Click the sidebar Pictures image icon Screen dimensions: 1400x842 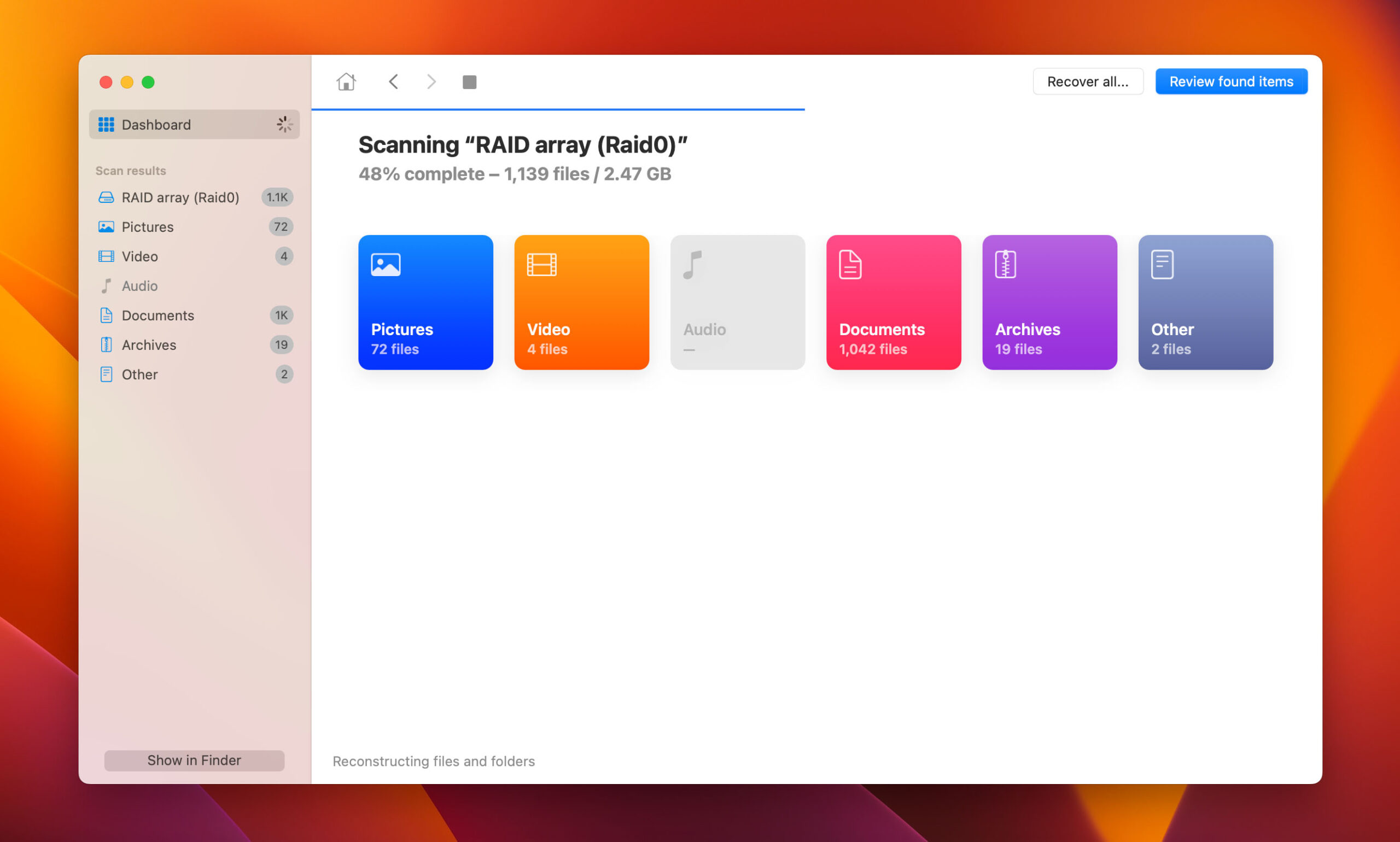pyautogui.click(x=106, y=226)
